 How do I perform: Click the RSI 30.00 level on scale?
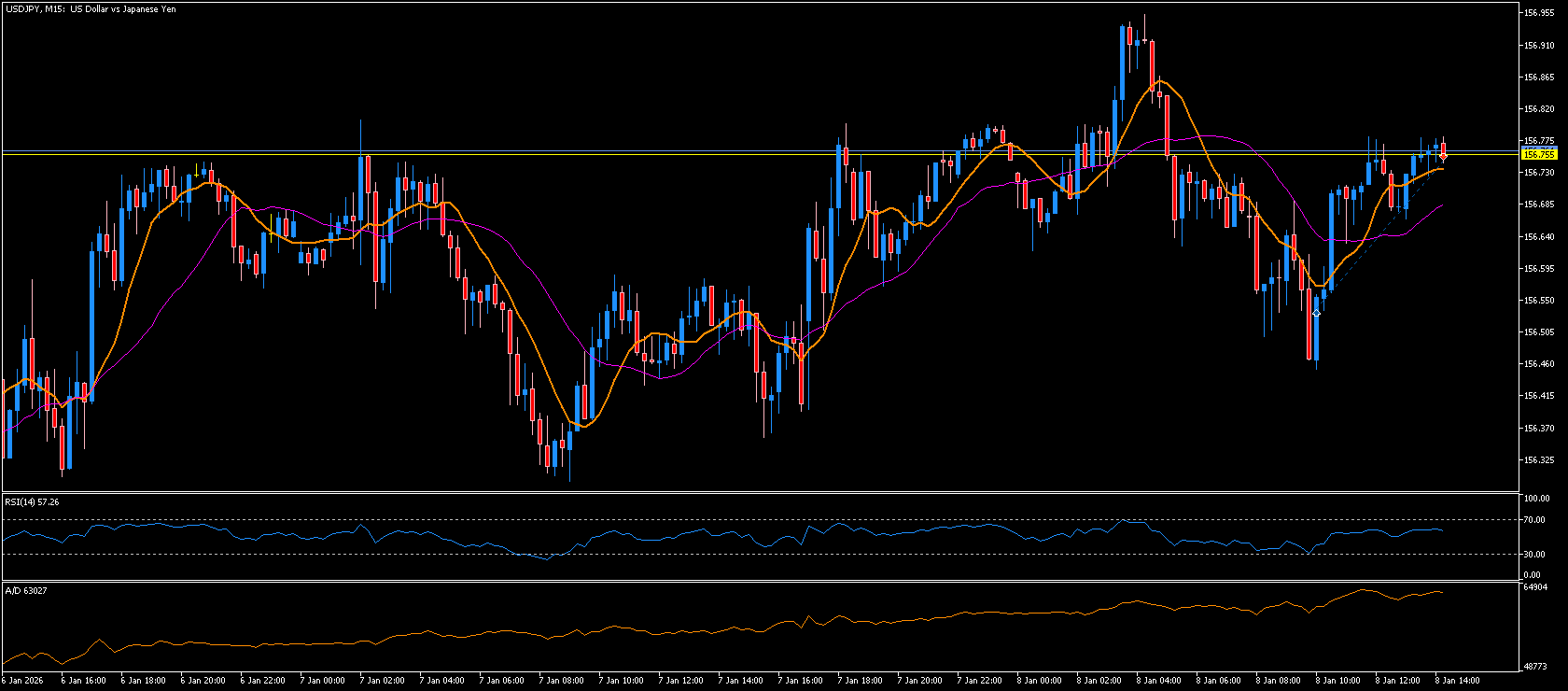(x=1533, y=555)
